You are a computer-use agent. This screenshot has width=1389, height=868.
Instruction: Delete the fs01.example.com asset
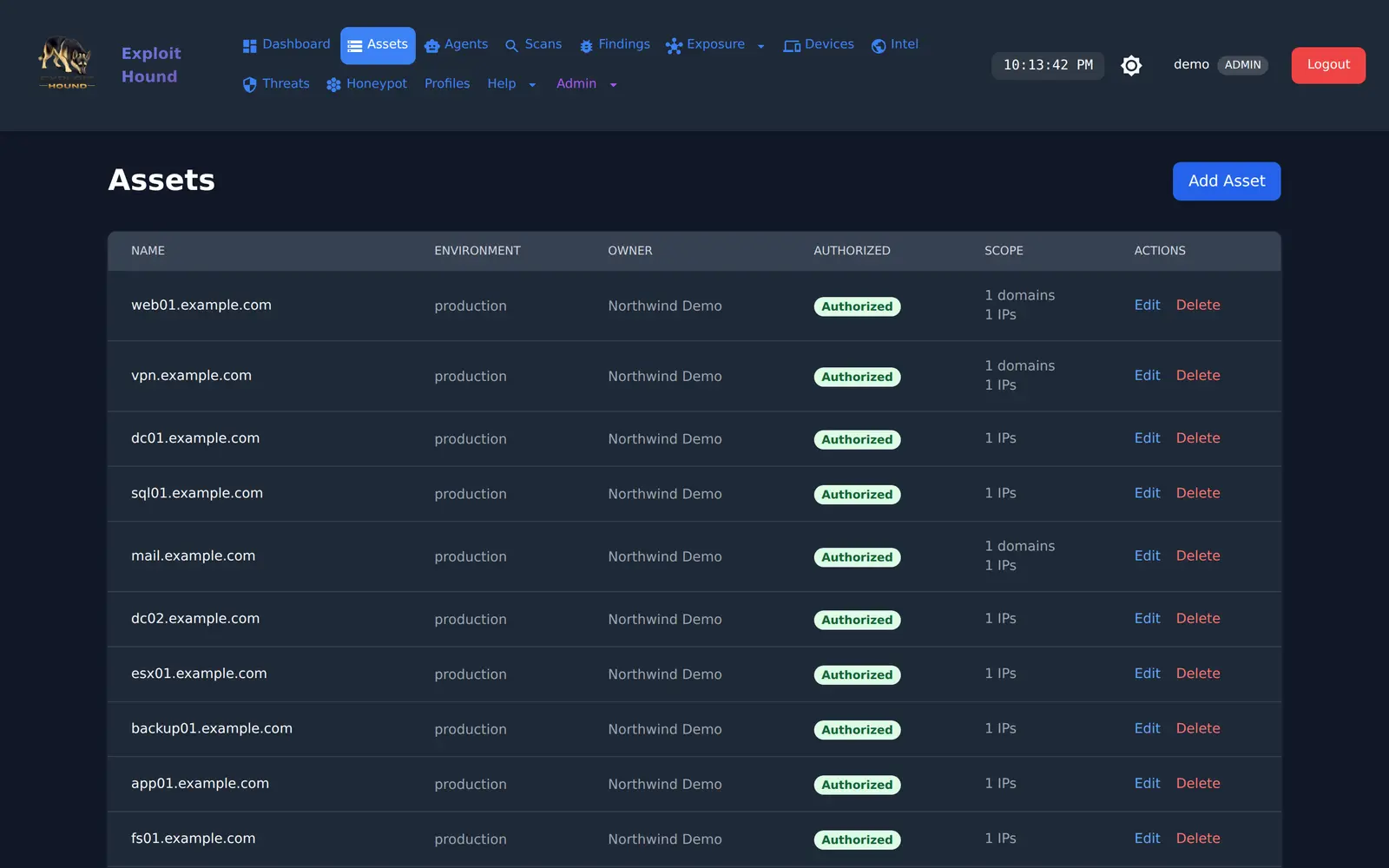coord(1198,838)
